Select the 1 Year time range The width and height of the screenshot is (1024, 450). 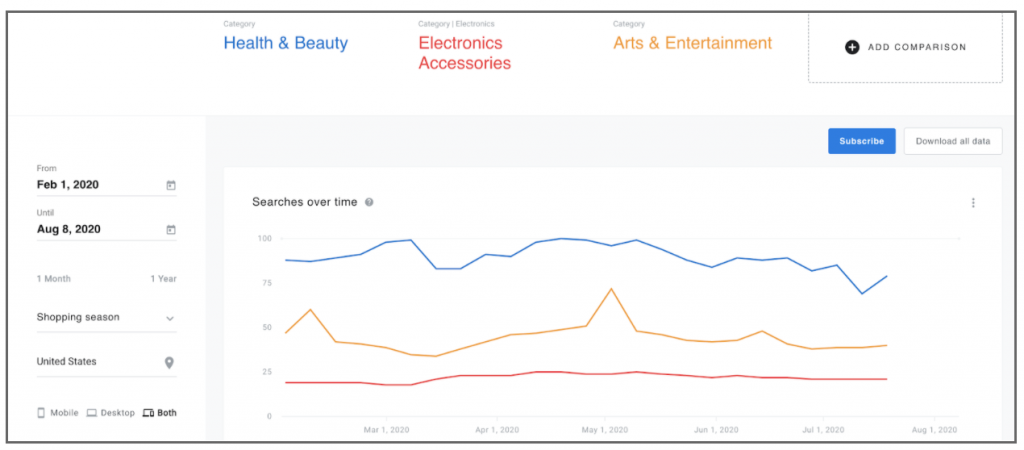[x=164, y=279]
